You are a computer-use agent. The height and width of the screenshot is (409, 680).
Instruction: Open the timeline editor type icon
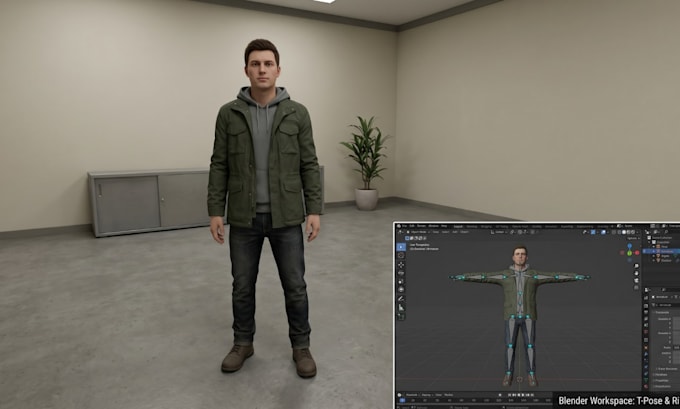pos(399,395)
